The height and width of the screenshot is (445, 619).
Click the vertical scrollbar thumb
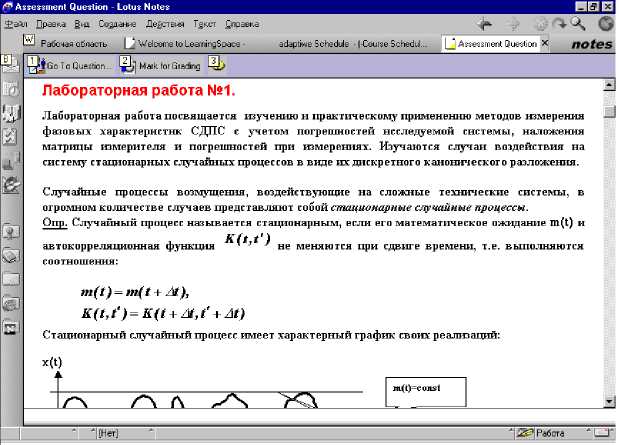[610, 112]
